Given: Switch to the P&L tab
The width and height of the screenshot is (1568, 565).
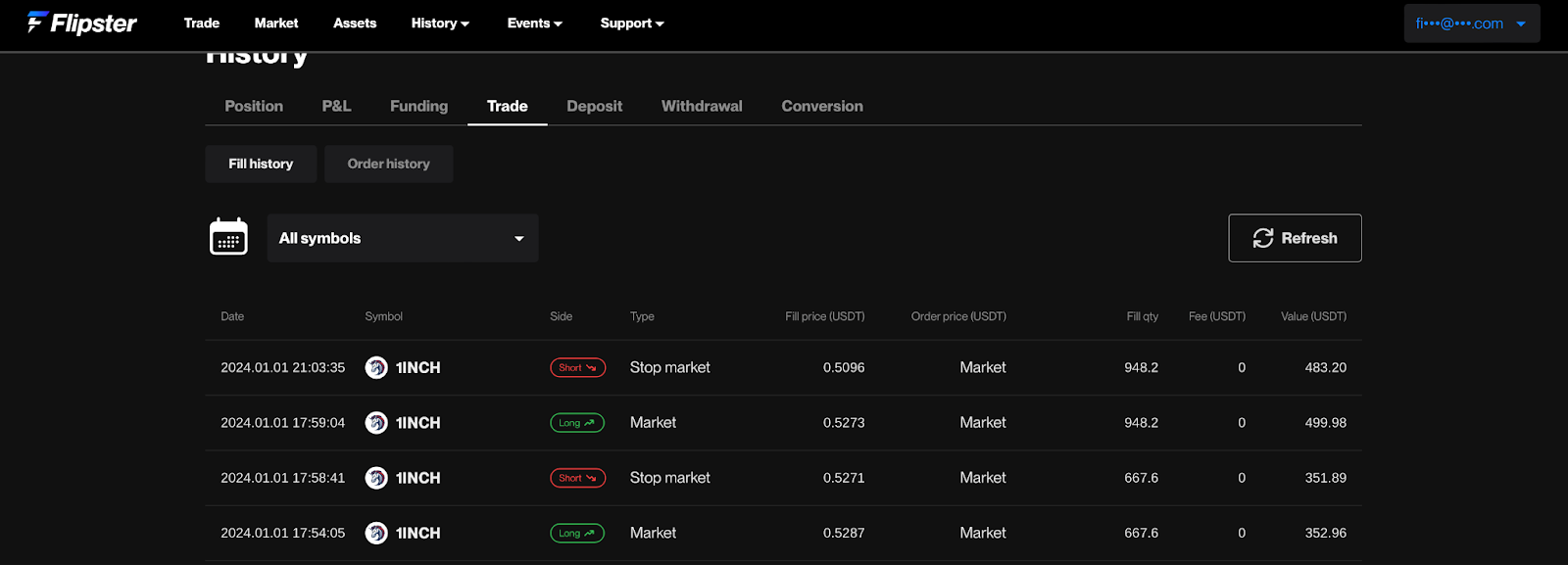Looking at the screenshot, I should 336,106.
